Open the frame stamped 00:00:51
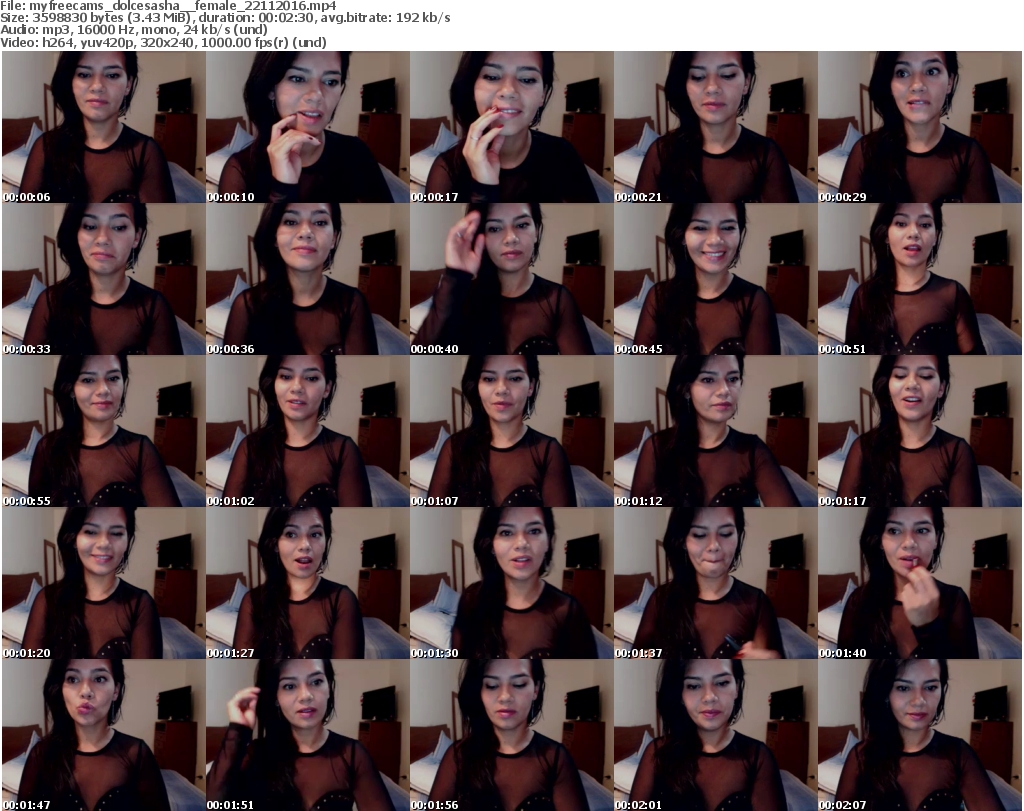This screenshot has height=811, width=1024. (920, 279)
